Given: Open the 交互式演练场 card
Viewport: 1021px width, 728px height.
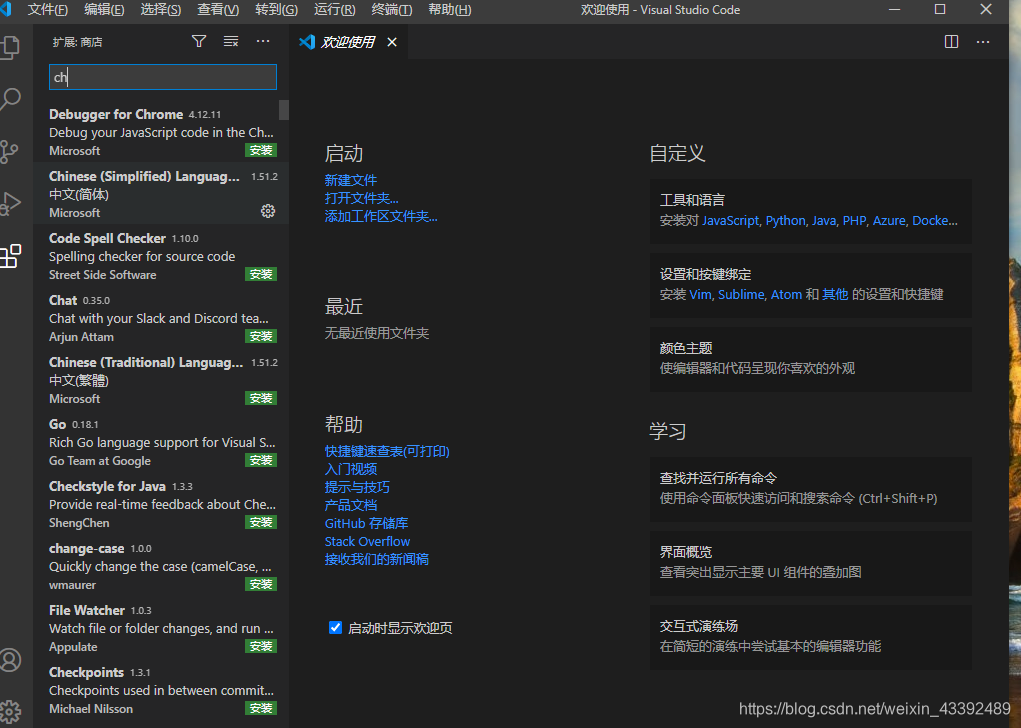Looking at the screenshot, I should click(811, 637).
